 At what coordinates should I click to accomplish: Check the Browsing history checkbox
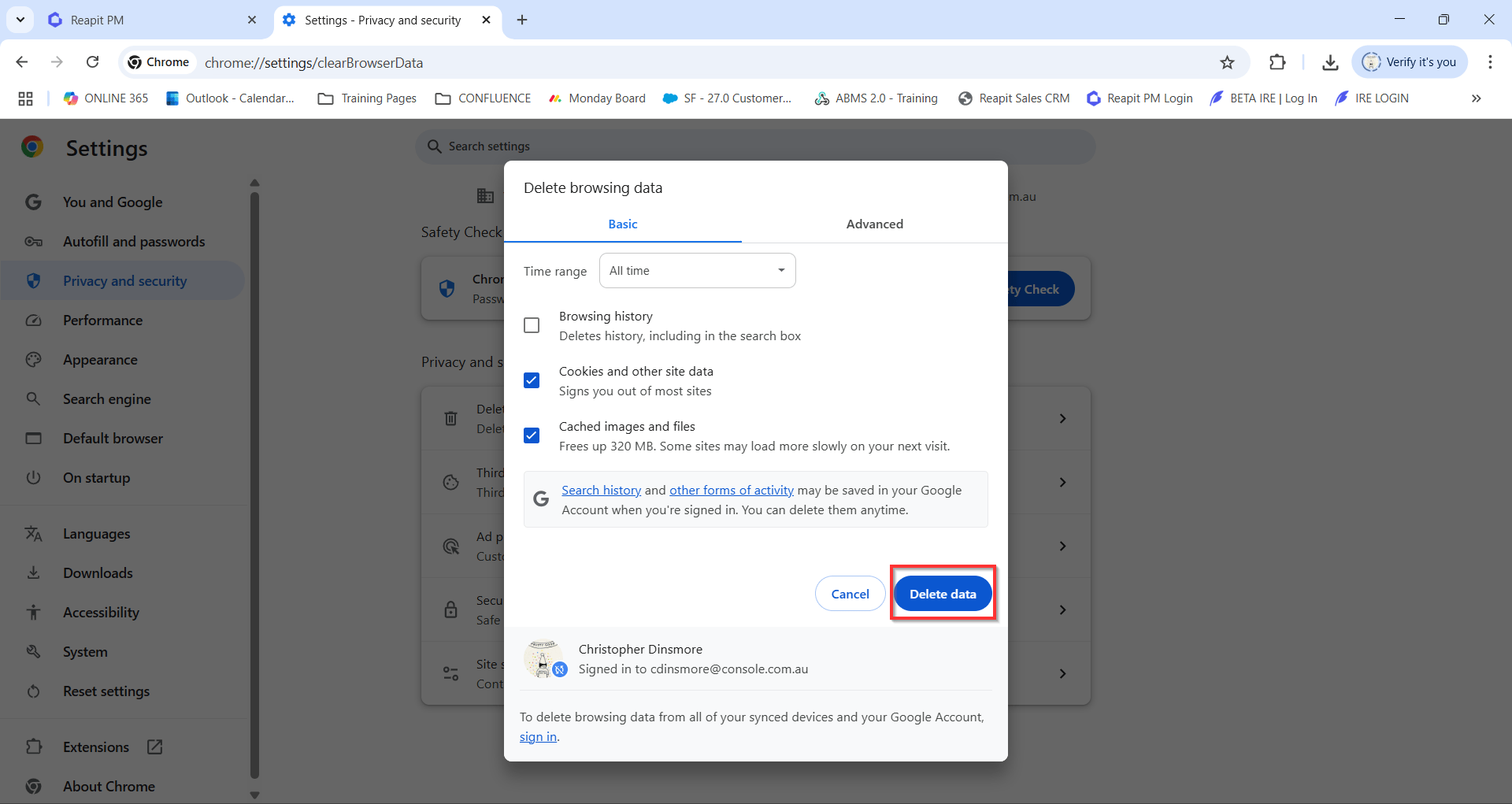pyautogui.click(x=532, y=325)
